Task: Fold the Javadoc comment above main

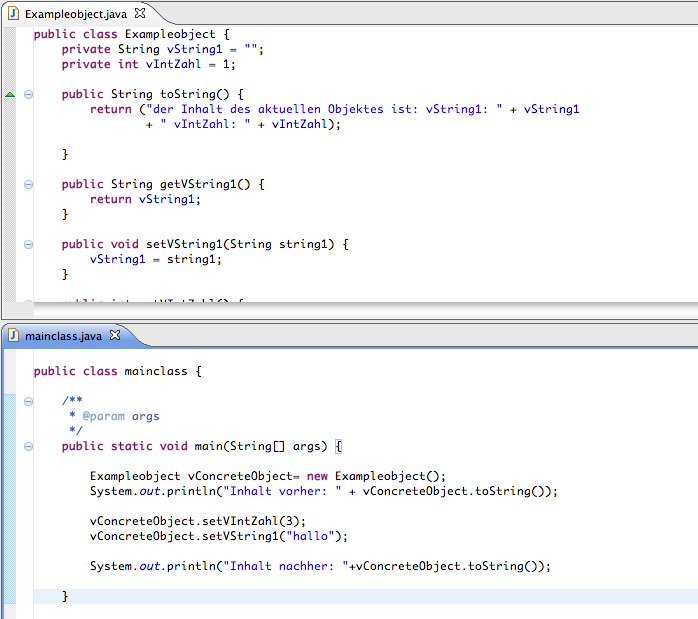Action: pyautogui.click(x=28, y=401)
